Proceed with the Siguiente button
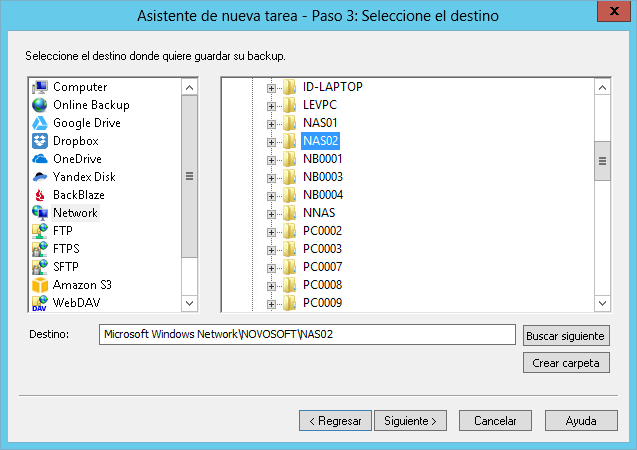 (410, 421)
